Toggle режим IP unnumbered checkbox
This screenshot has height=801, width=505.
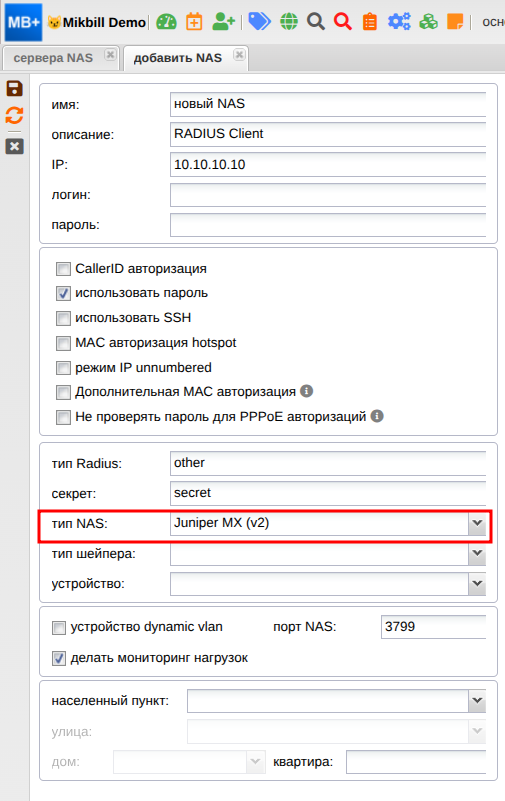coord(63,368)
